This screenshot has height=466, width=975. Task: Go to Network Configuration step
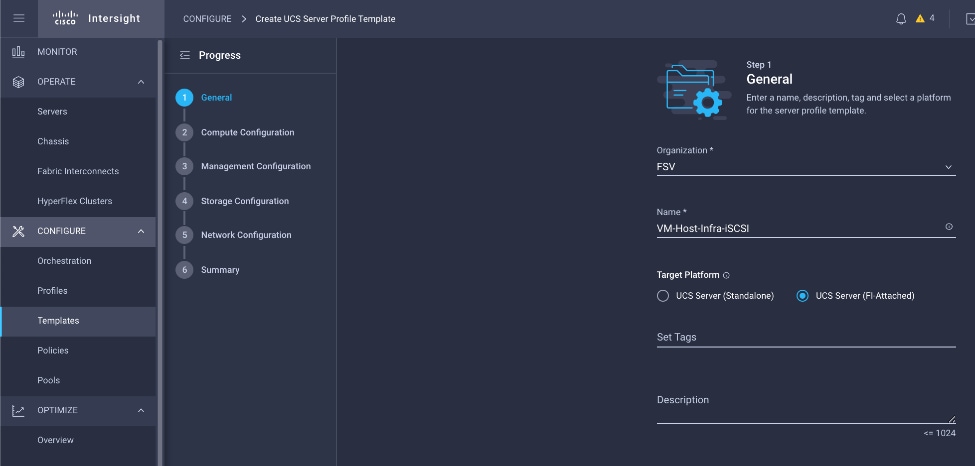246,235
